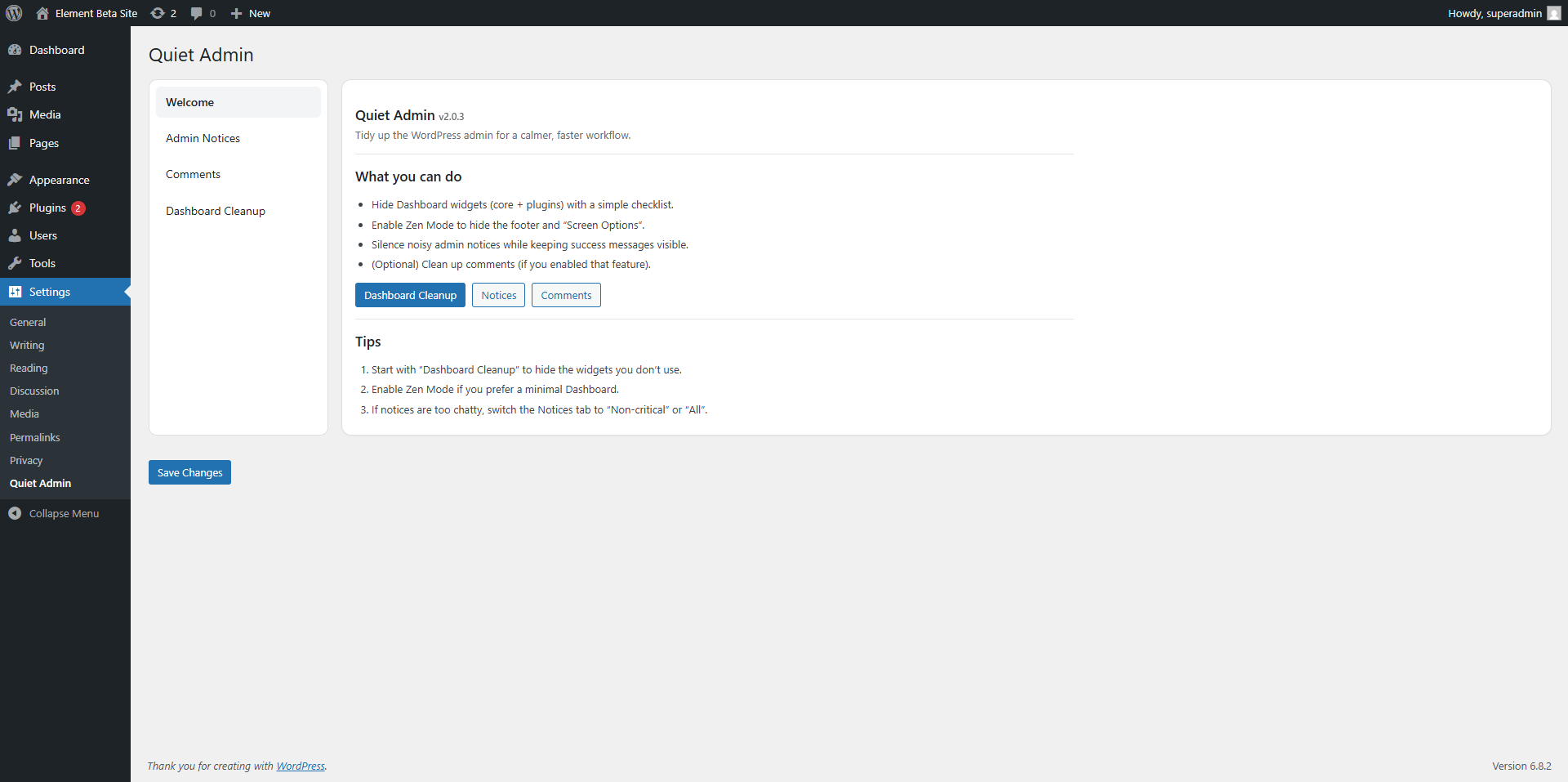Click the Plugins plug icon
Viewport: 1568px width, 782px height.
[x=15, y=208]
